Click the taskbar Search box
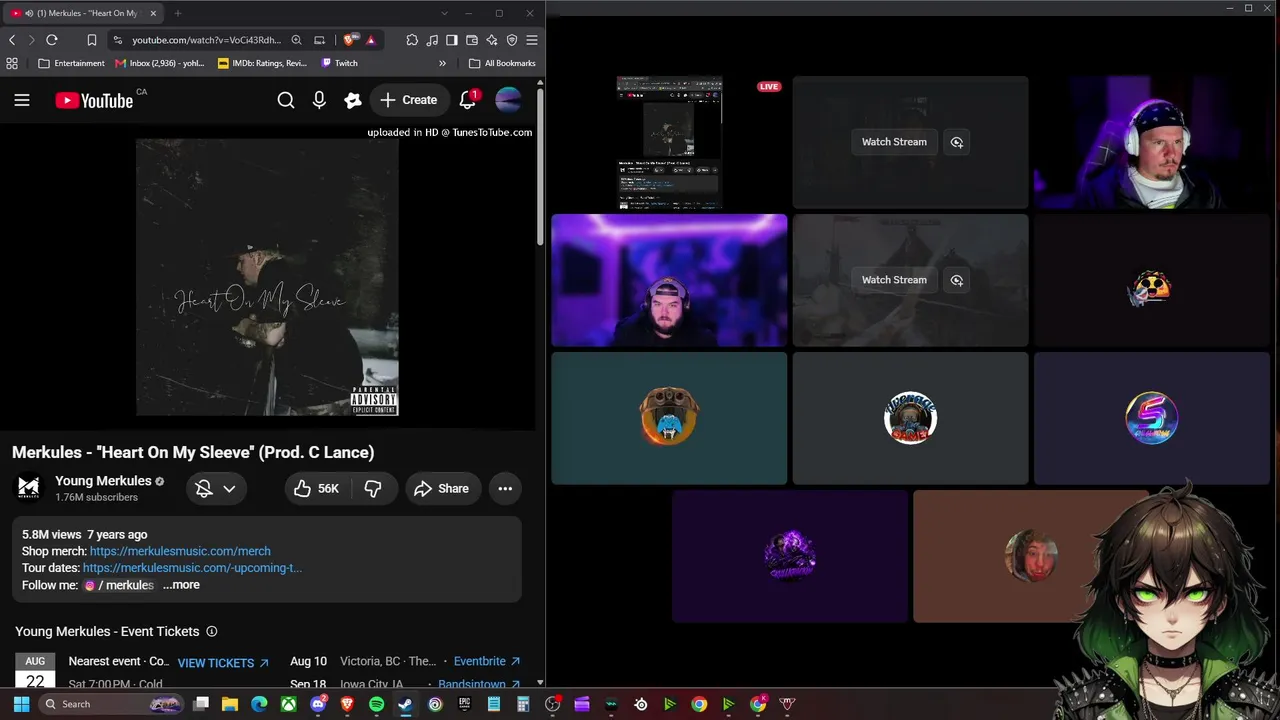Screen dimensions: 1280x720 tap(112, 704)
